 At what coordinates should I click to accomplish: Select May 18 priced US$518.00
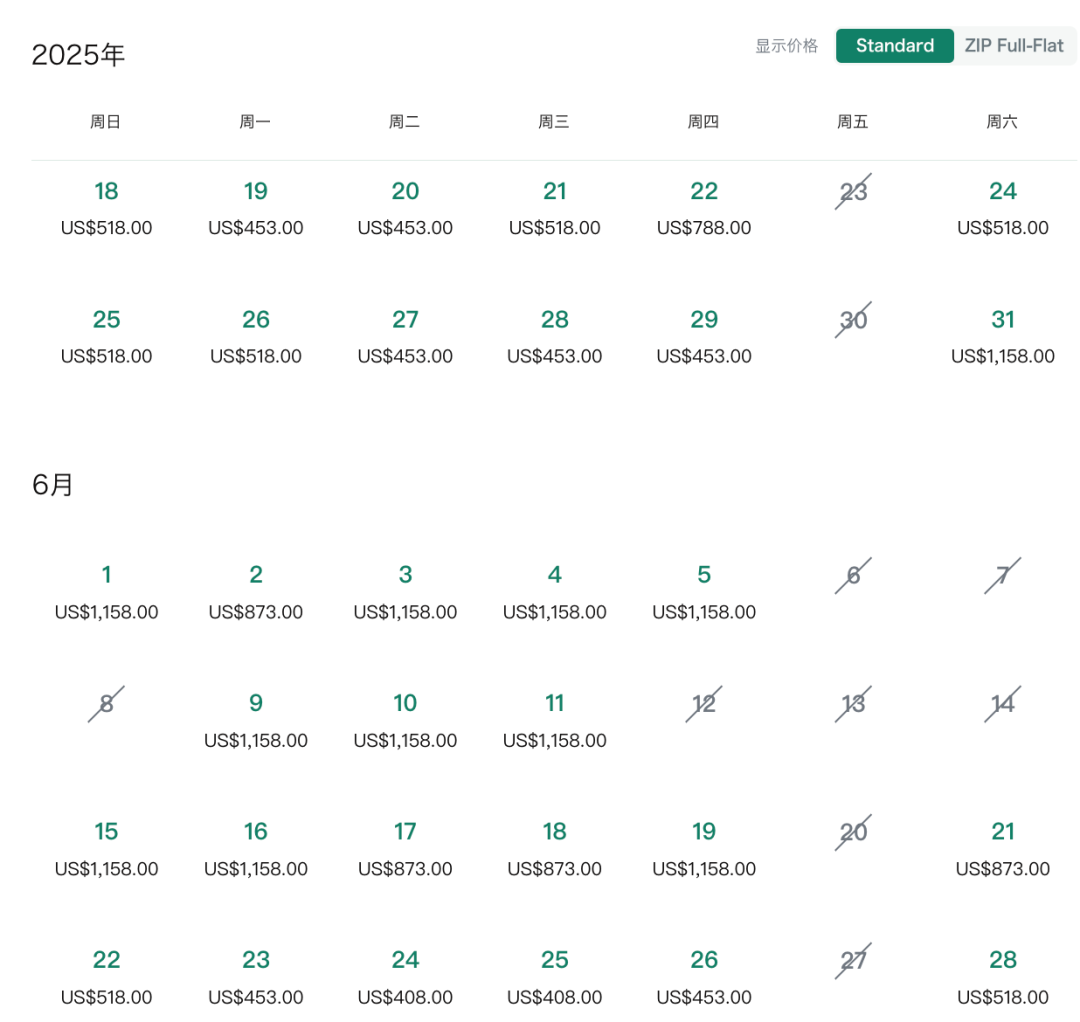(x=106, y=208)
